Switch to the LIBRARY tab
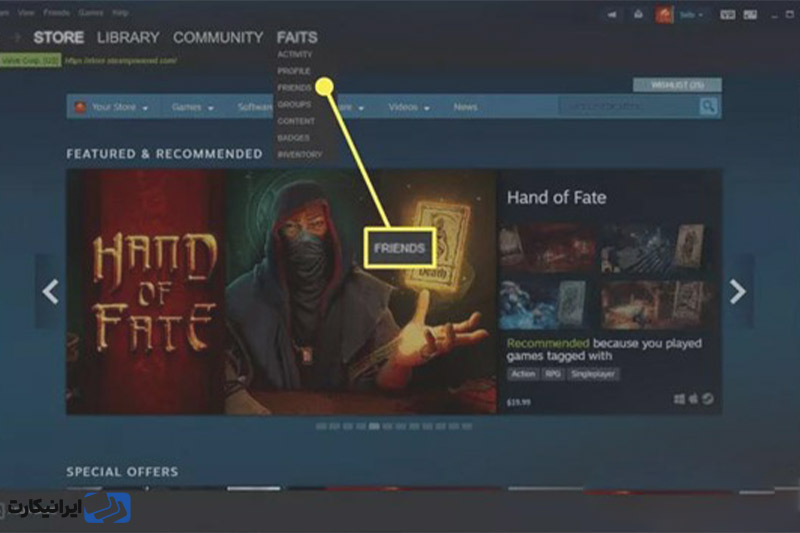Screen dimensions: 800x533 pyautogui.click(x=128, y=37)
